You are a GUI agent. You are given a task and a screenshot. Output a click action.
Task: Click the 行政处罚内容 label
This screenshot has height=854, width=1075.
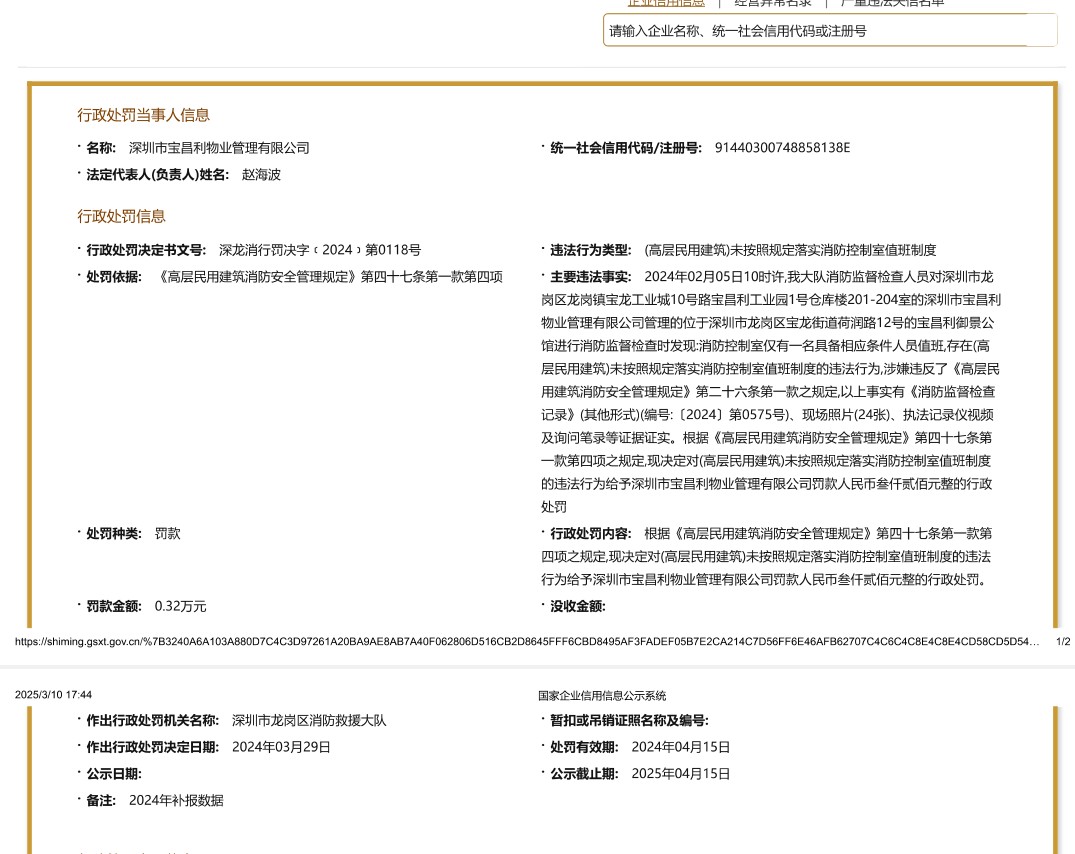590,534
